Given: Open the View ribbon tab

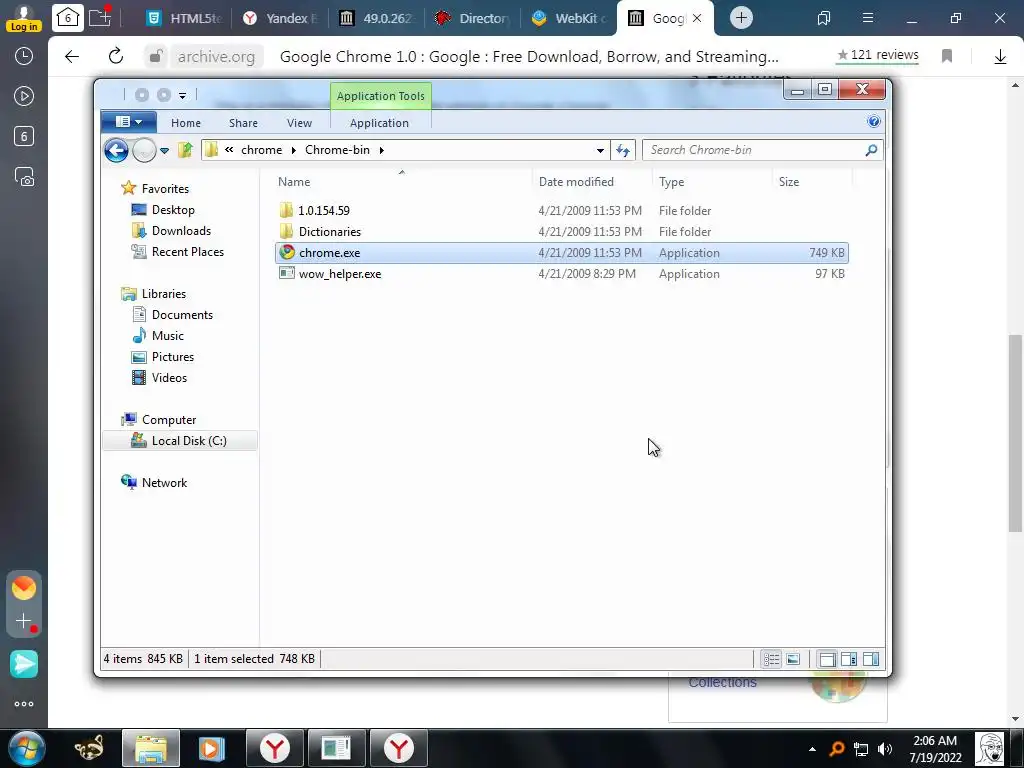Looking at the screenshot, I should tap(299, 123).
